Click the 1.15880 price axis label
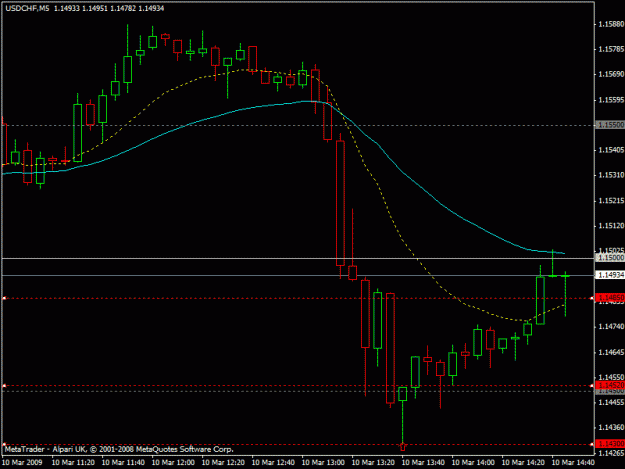Viewport: 625px width, 469px height. point(611,24)
